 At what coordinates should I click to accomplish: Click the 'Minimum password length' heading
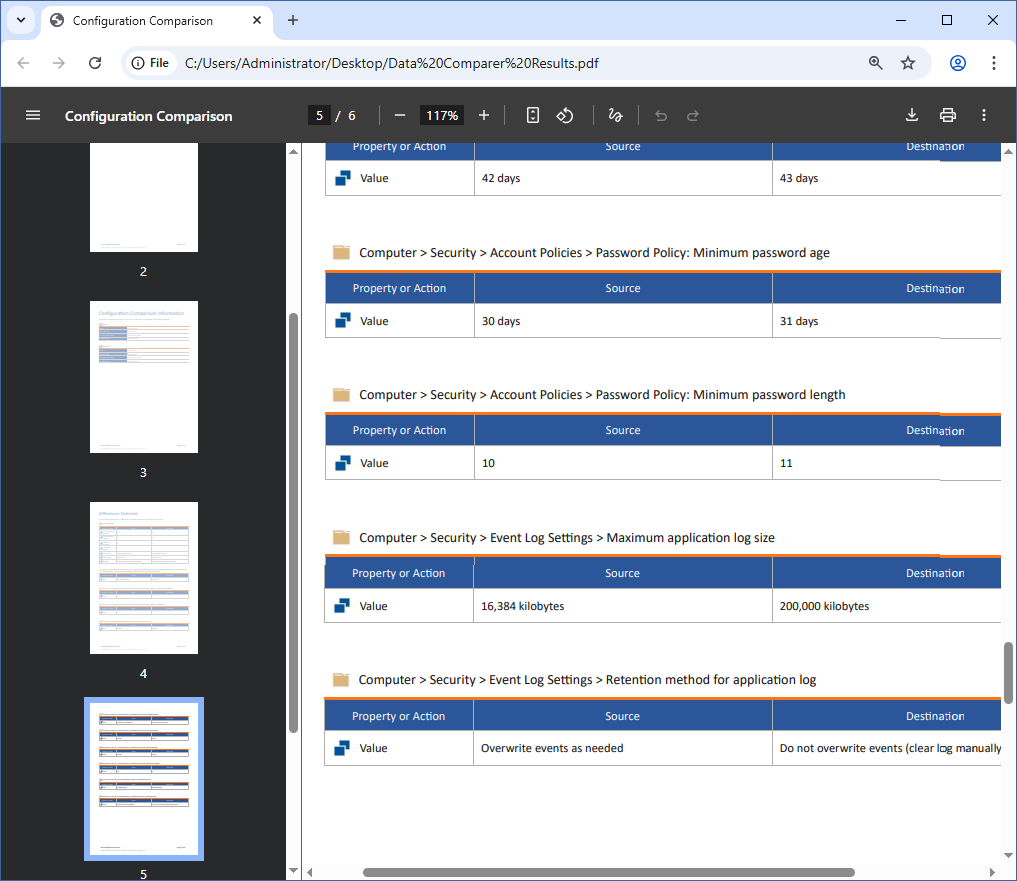[x=602, y=394]
